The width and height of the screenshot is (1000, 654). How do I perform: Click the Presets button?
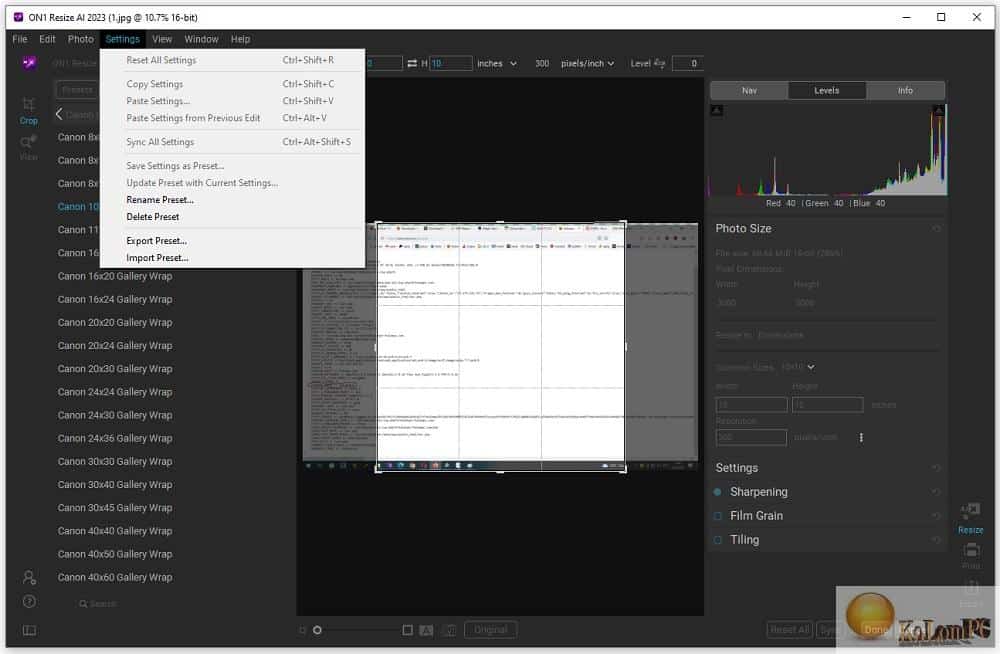pos(77,90)
